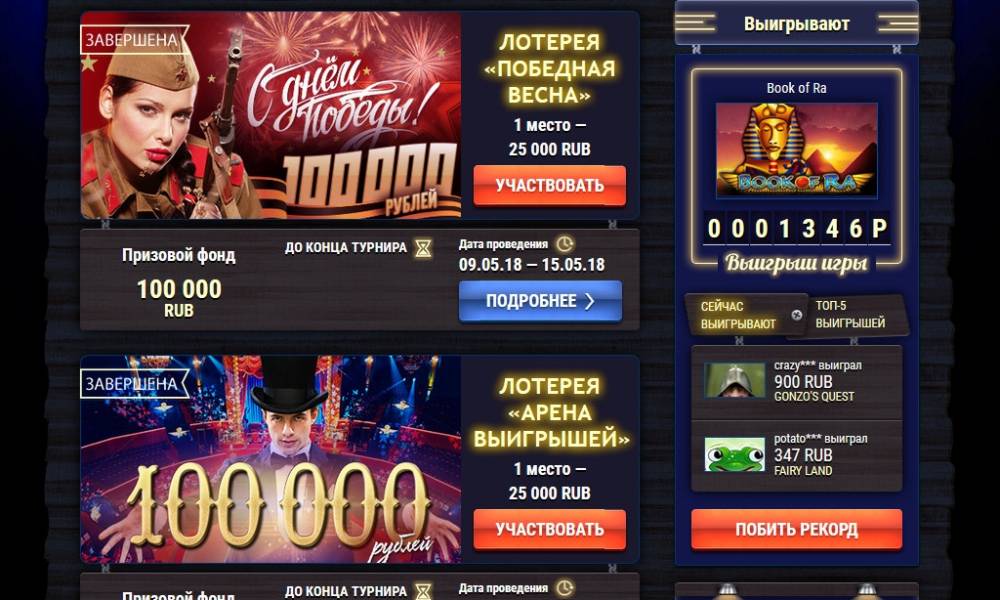Click the ЗАВЕРШЕНА ribbon on Арена Выигрышей banner

134,384
